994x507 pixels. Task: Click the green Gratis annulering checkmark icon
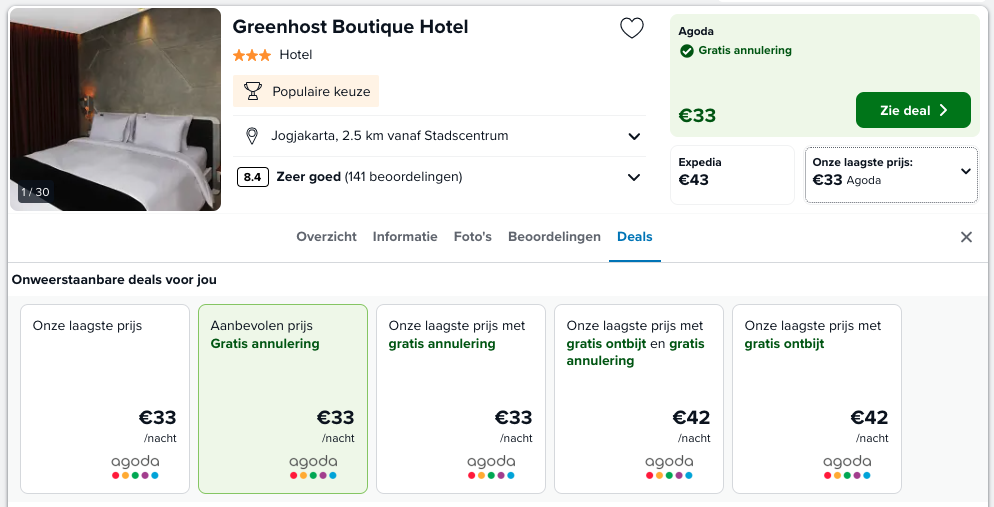coord(687,51)
